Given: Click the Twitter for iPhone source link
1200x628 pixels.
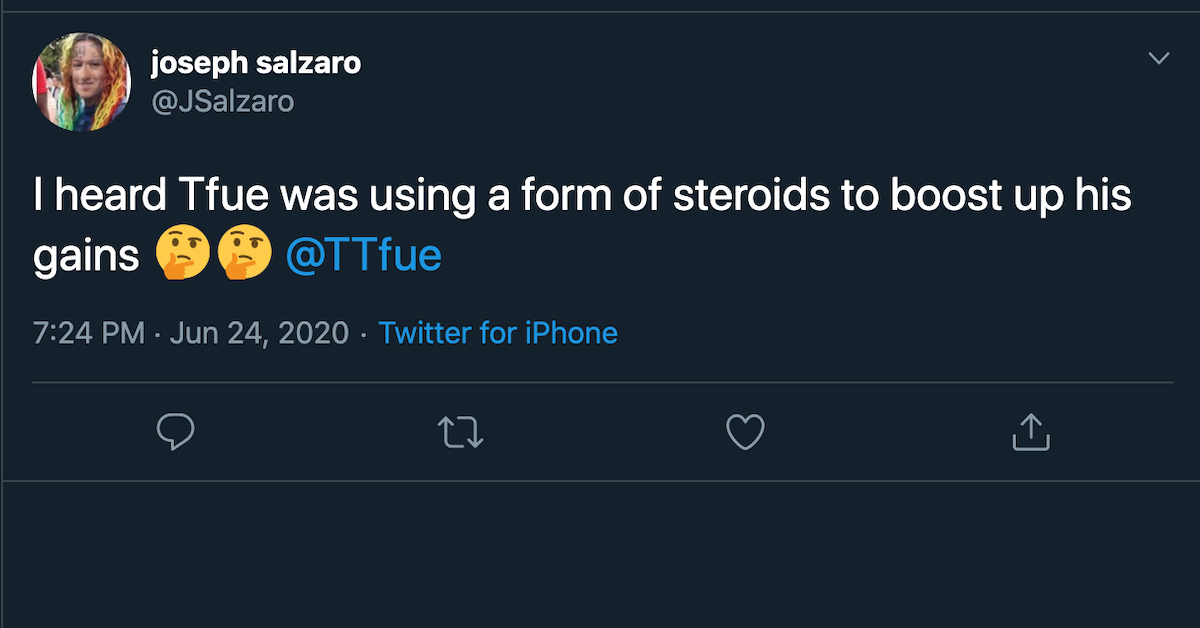Looking at the screenshot, I should click(x=498, y=332).
